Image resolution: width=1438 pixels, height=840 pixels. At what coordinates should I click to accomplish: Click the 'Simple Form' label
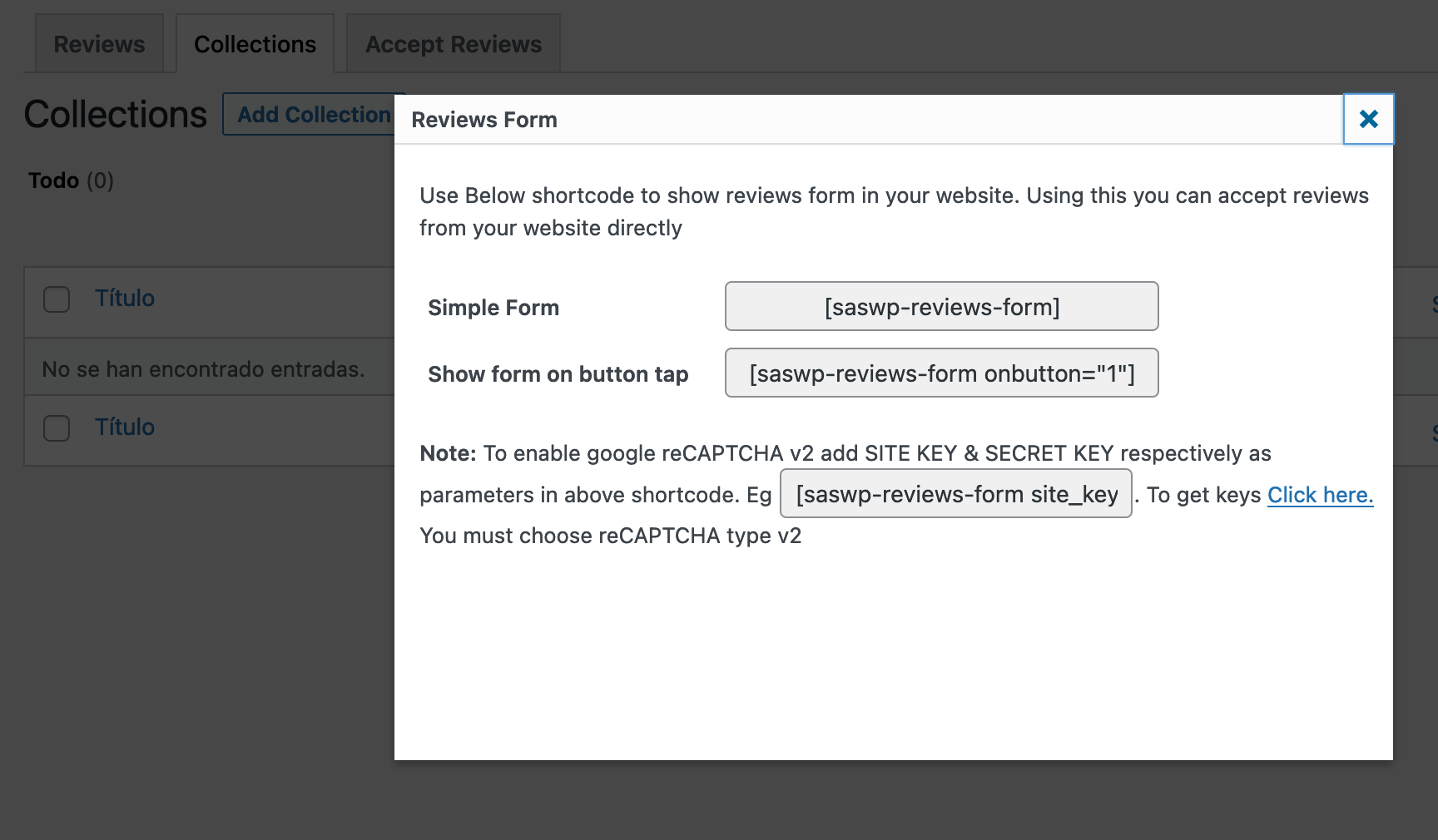coord(493,308)
